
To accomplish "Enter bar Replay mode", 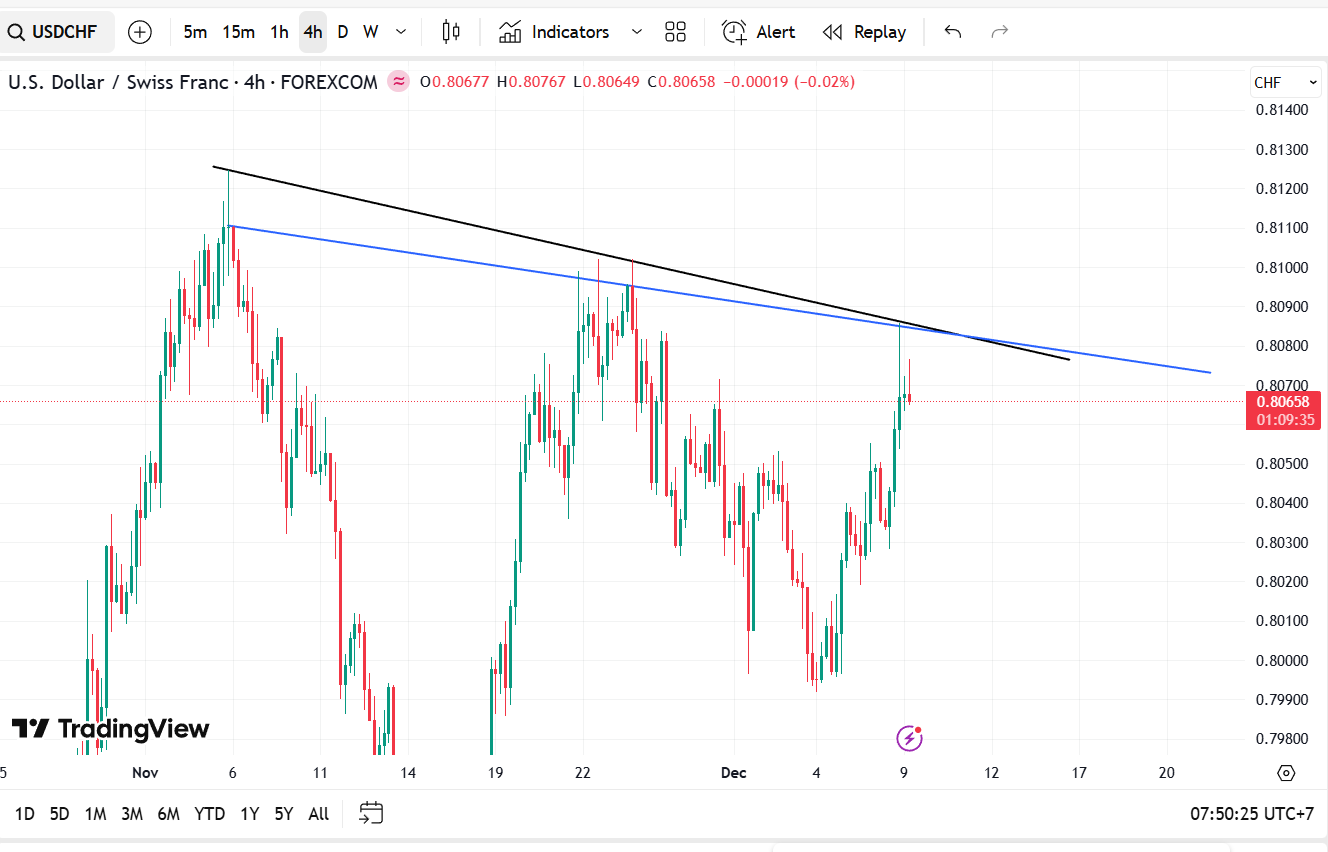I will pyautogui.click(x=864, y=31).
